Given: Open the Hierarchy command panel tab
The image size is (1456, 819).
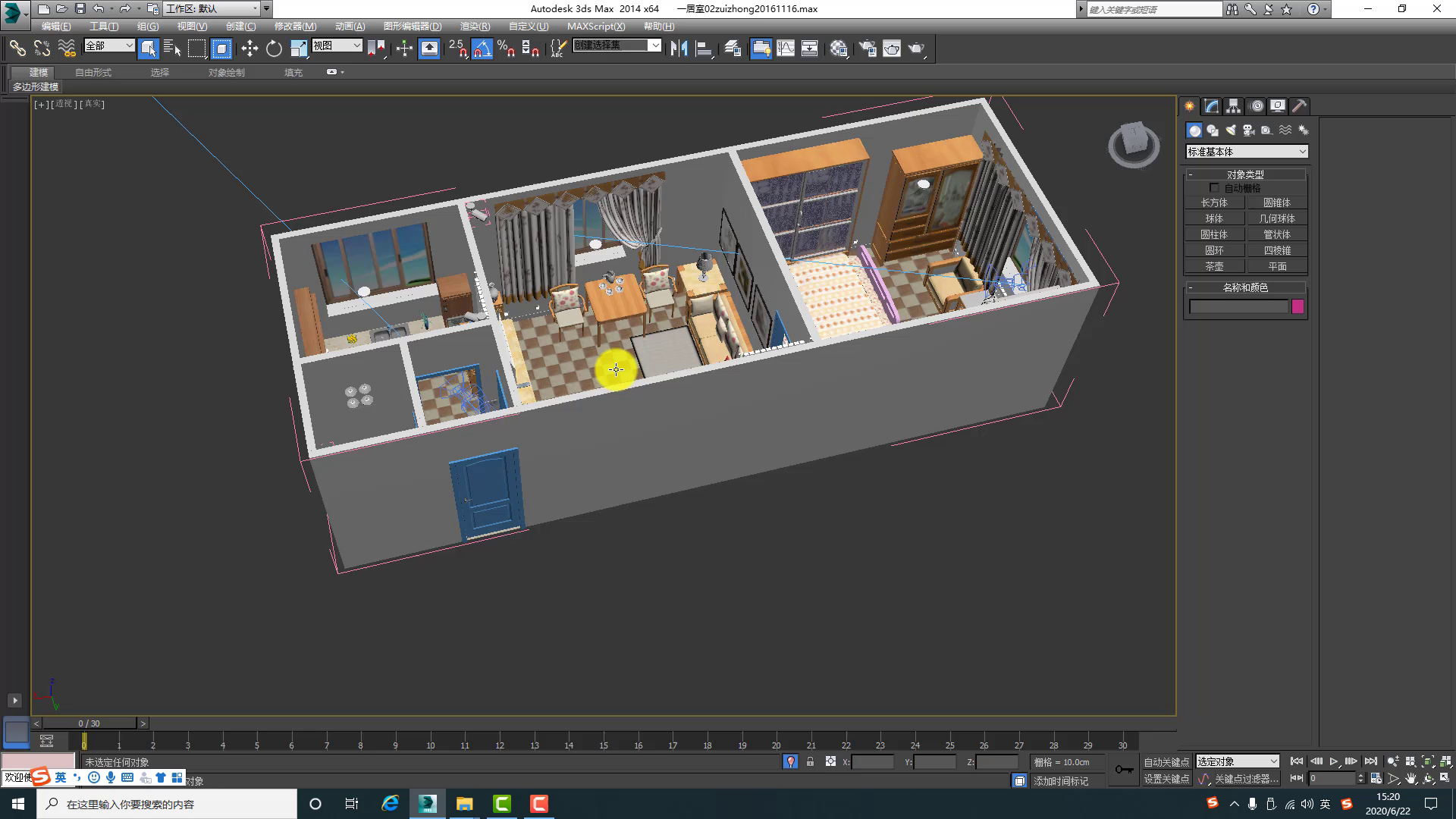Looking at the screenshot, I should 1234,106.
